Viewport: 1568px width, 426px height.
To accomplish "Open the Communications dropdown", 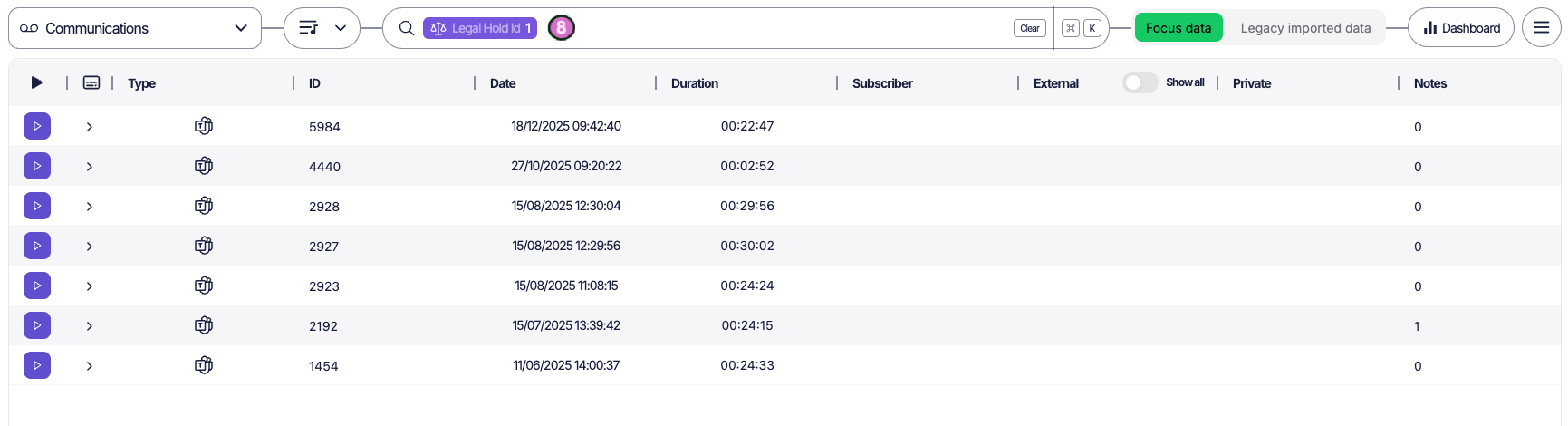I will (134, 28).
